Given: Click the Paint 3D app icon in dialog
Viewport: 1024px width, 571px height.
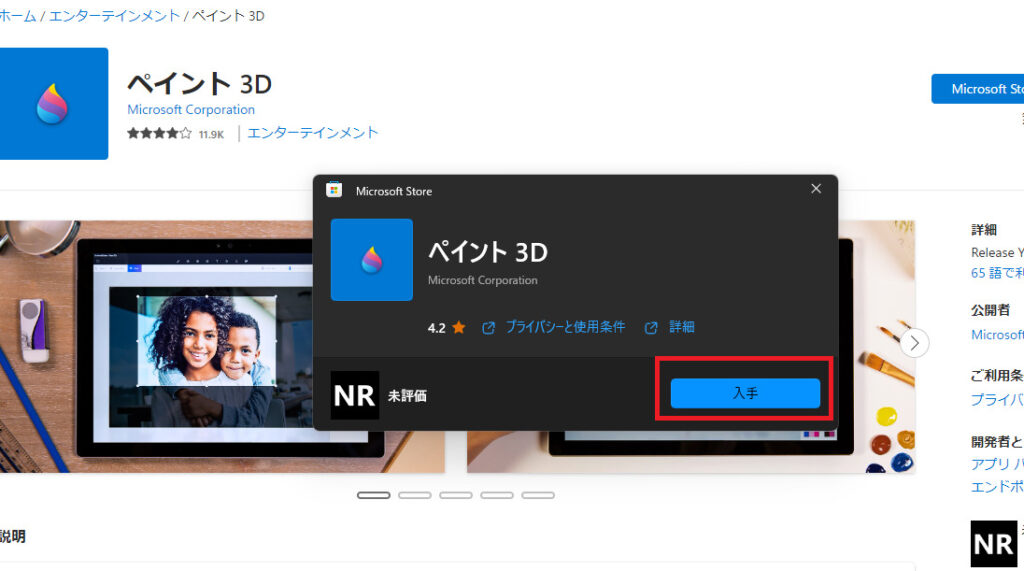Looking at the screenshot, I should click(x=372, y=260).
